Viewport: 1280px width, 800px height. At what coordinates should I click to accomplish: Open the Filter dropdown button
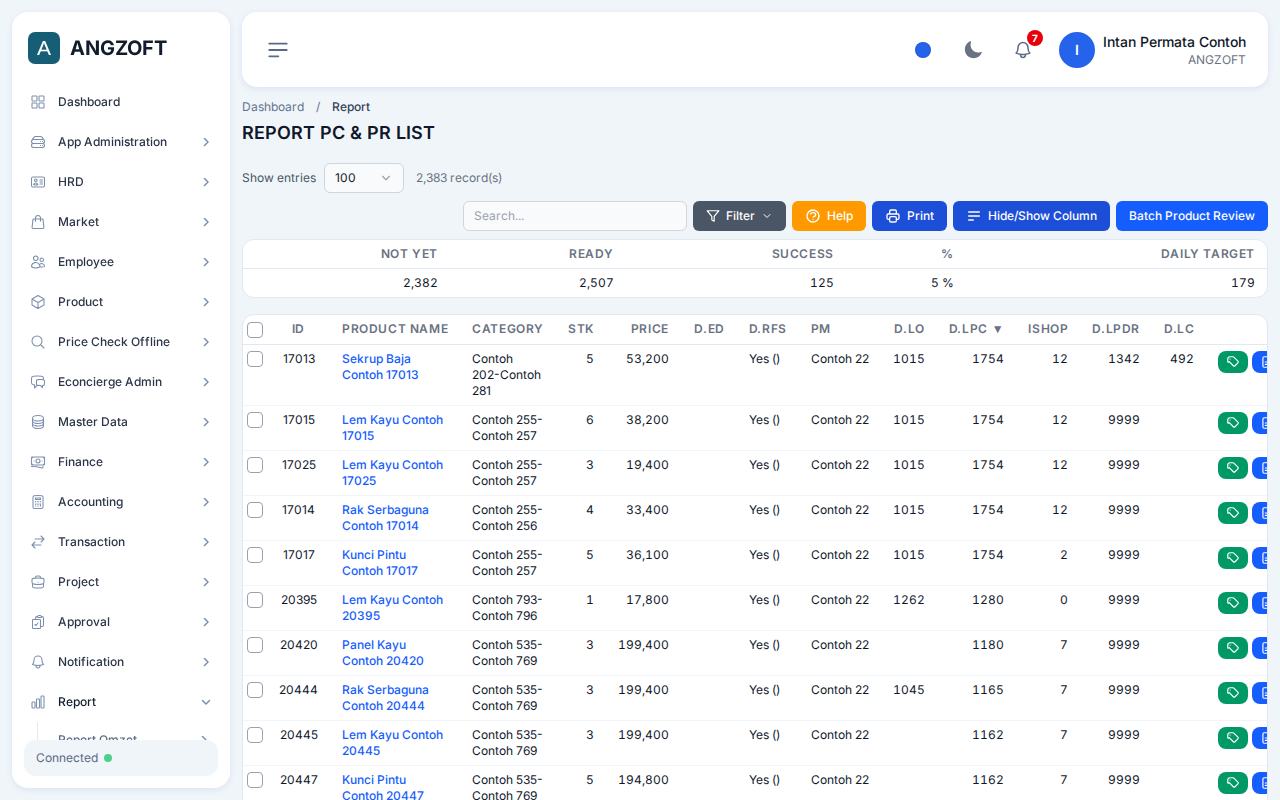739,216
